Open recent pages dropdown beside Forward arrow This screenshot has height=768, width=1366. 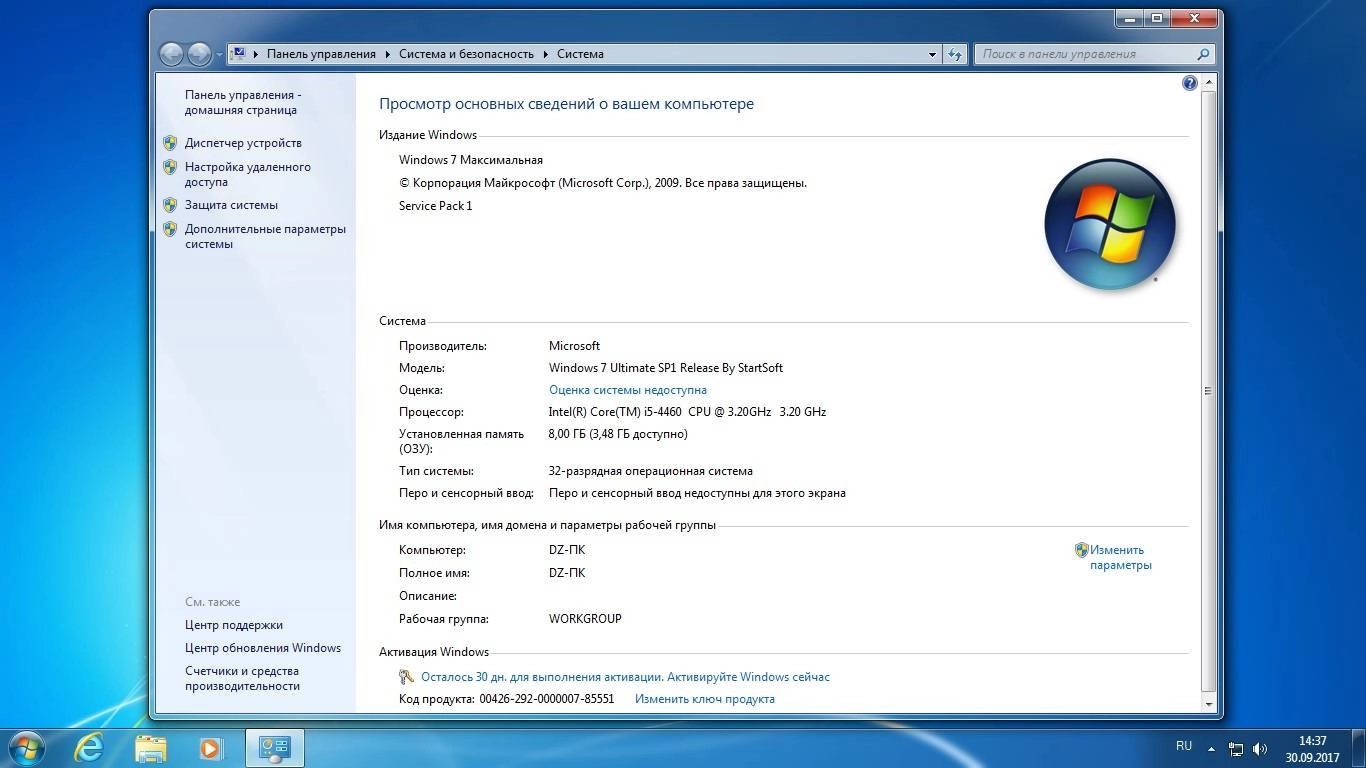coord(219,55)
